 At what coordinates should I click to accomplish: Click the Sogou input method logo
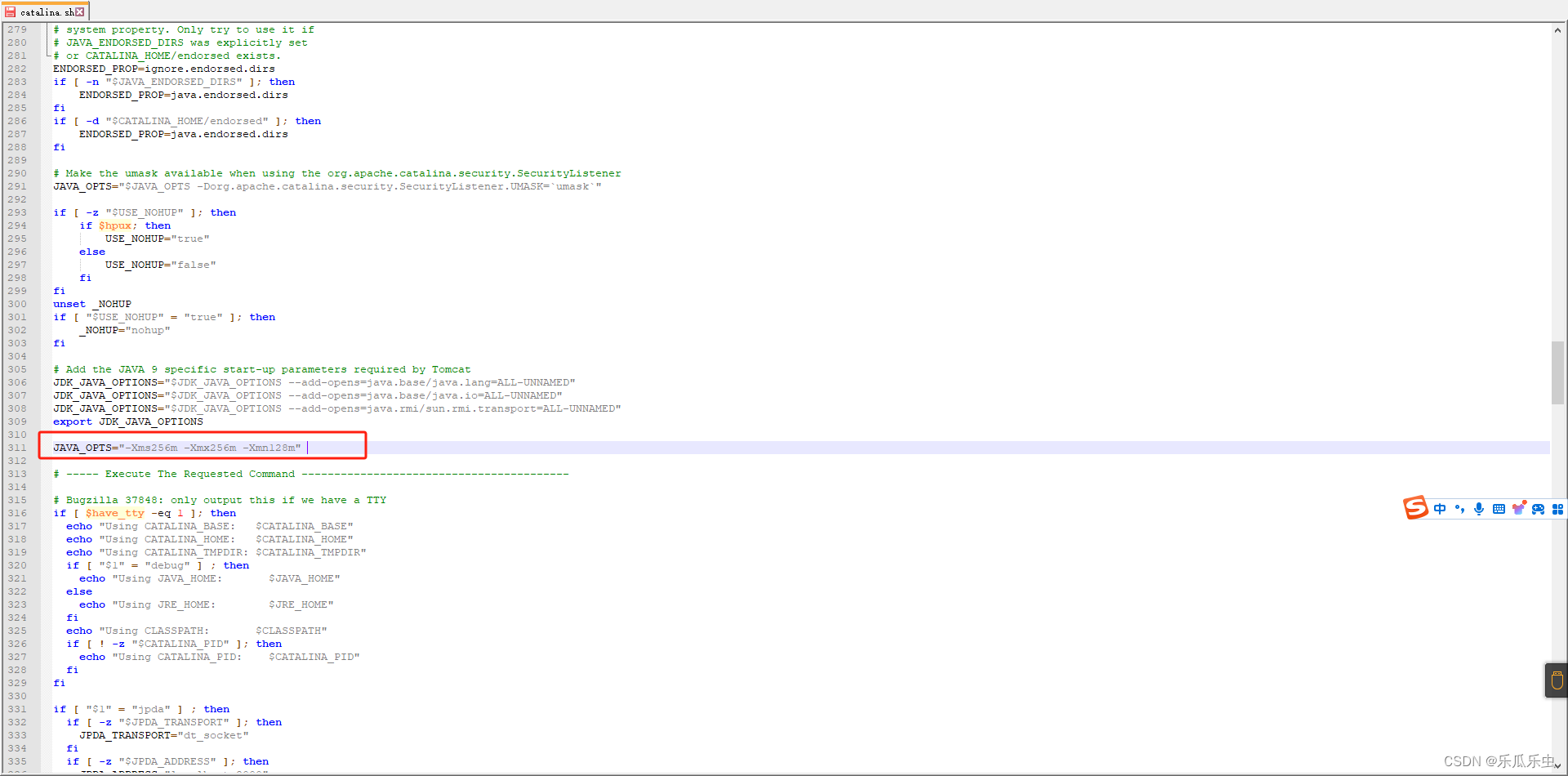click(1415, 507)
